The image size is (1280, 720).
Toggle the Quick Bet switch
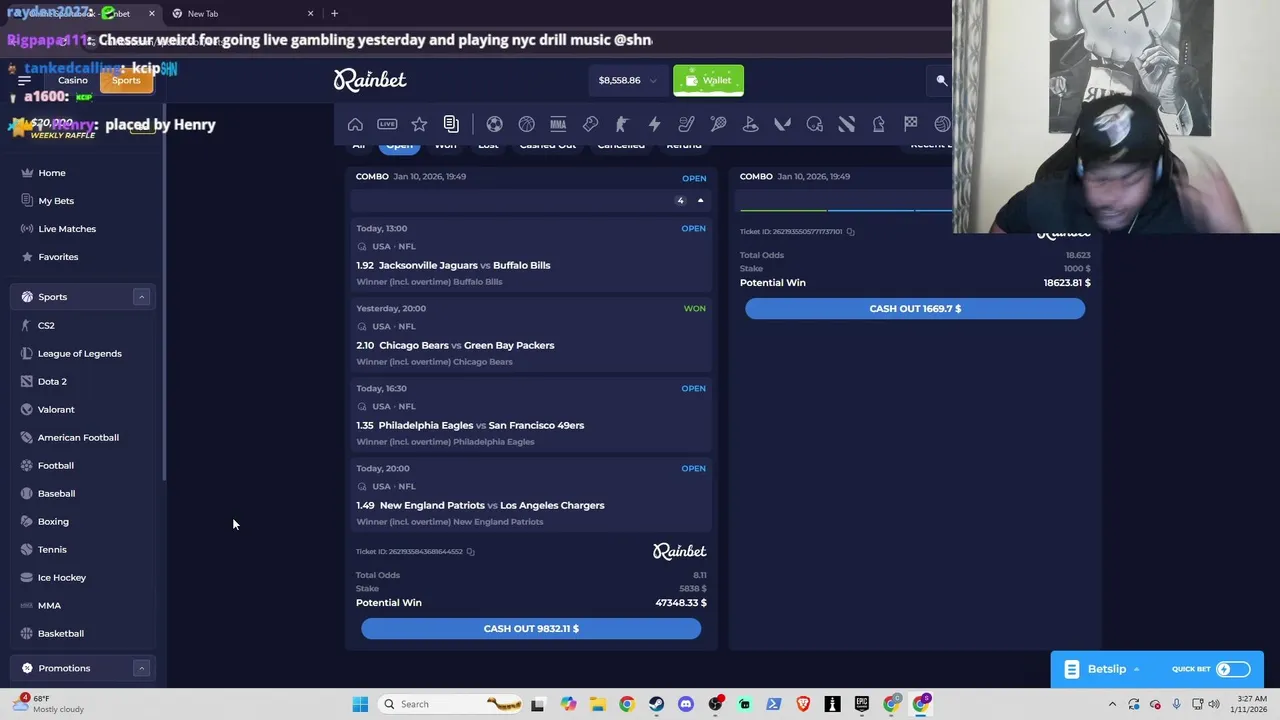pyautogui.click(x=1233, y=669)
